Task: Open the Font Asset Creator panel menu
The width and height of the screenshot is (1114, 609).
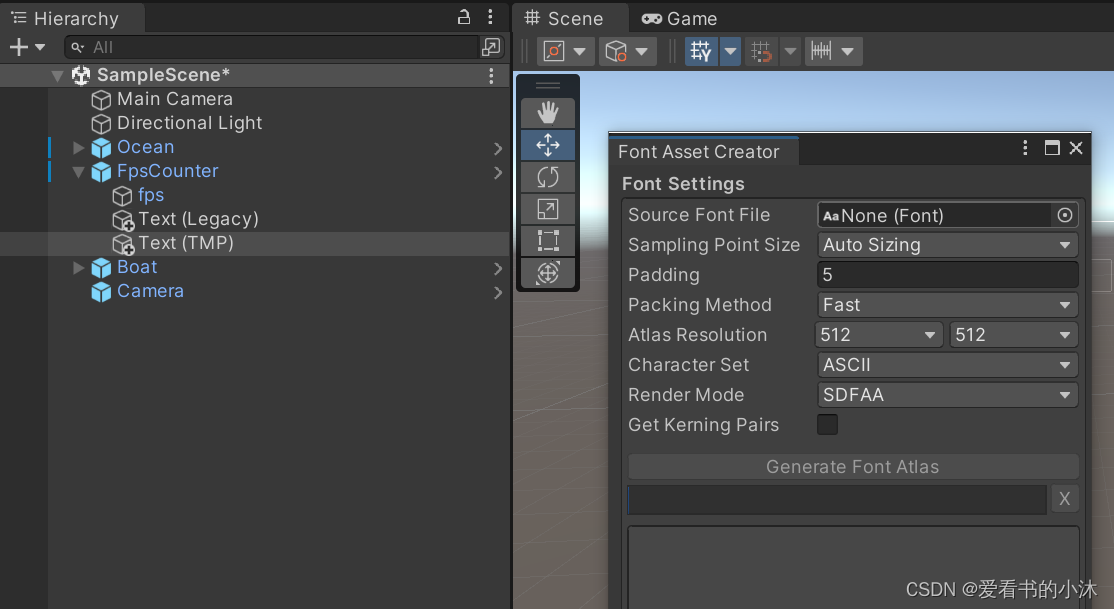Action: click(x=1025, y=147)
